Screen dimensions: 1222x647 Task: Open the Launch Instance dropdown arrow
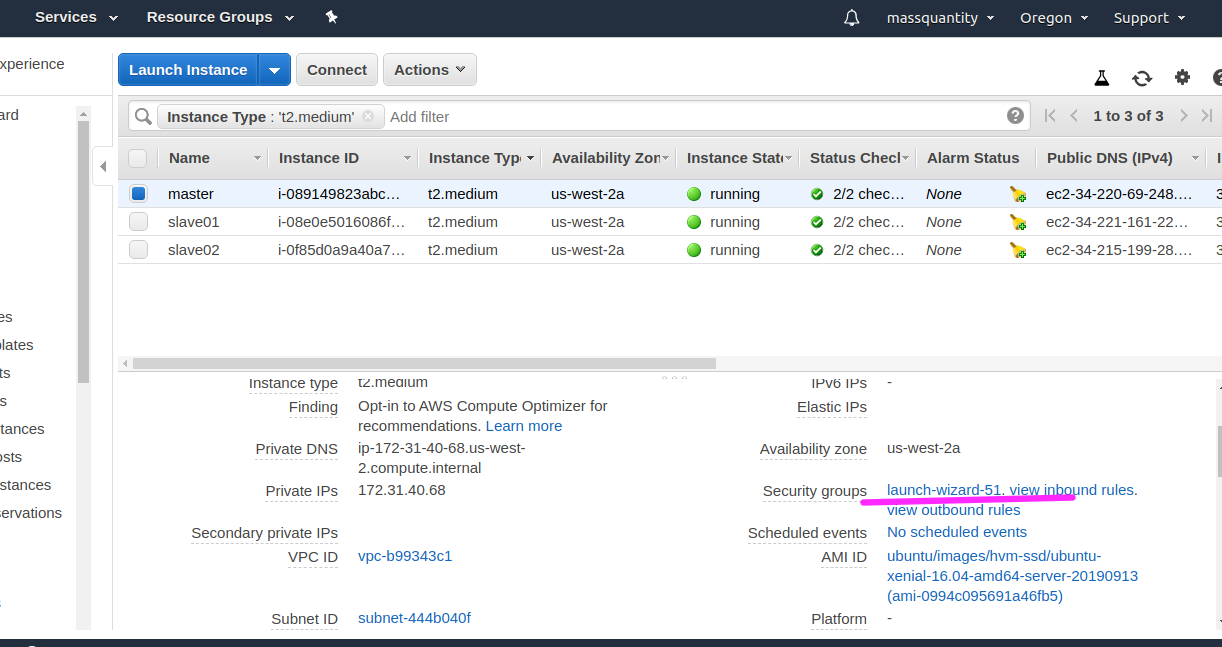(x=275, y=70)
